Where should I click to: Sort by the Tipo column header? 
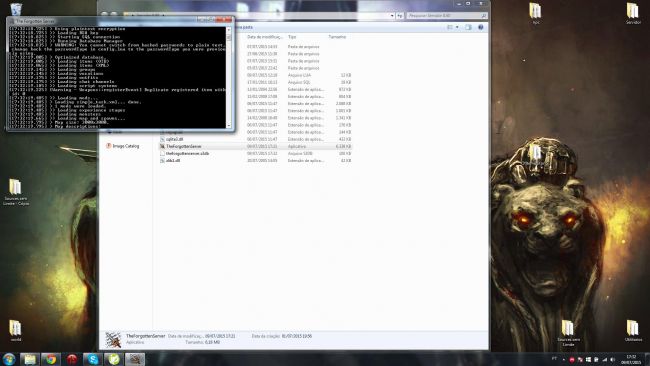292,37
